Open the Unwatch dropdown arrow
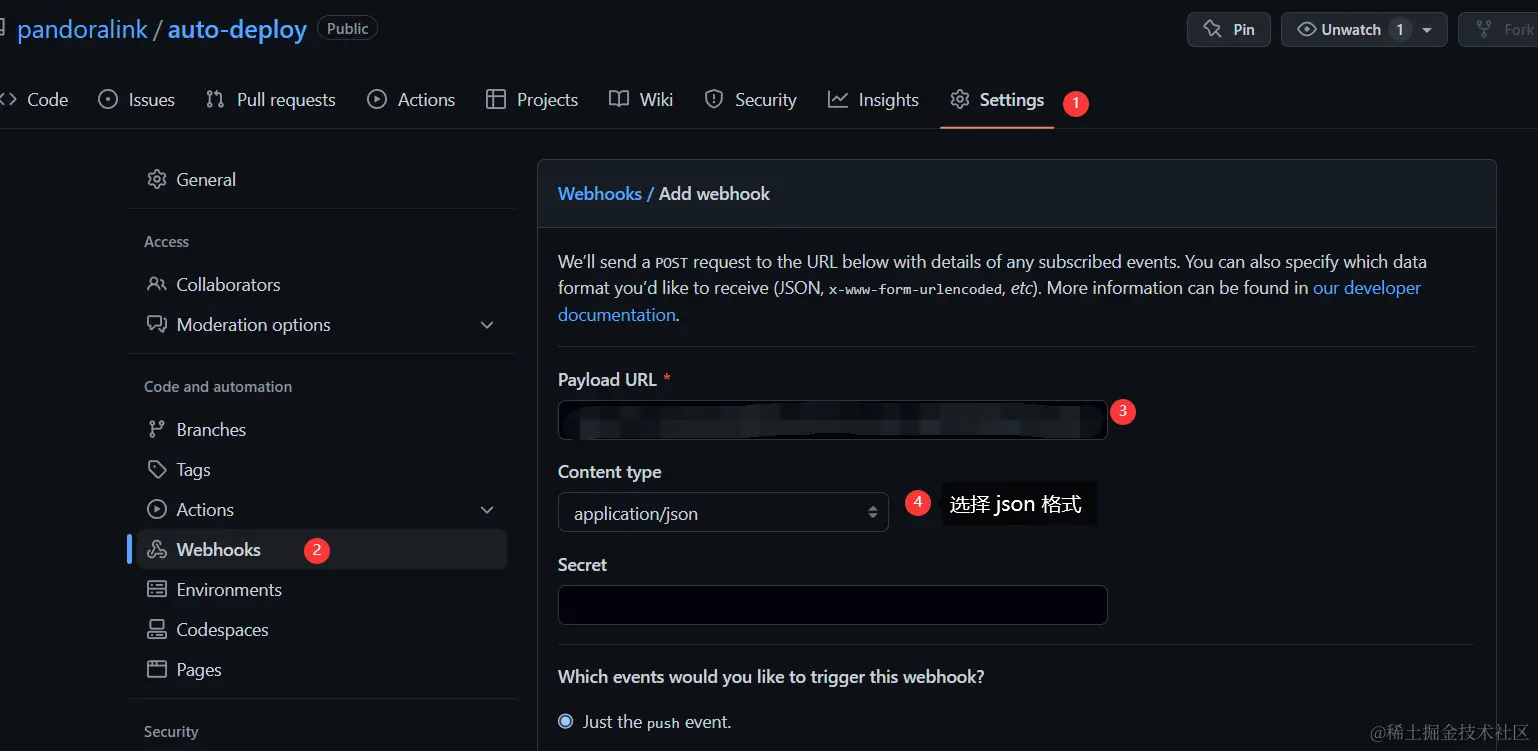This screenshot has width=1538, height=751. coord(1427,30)
